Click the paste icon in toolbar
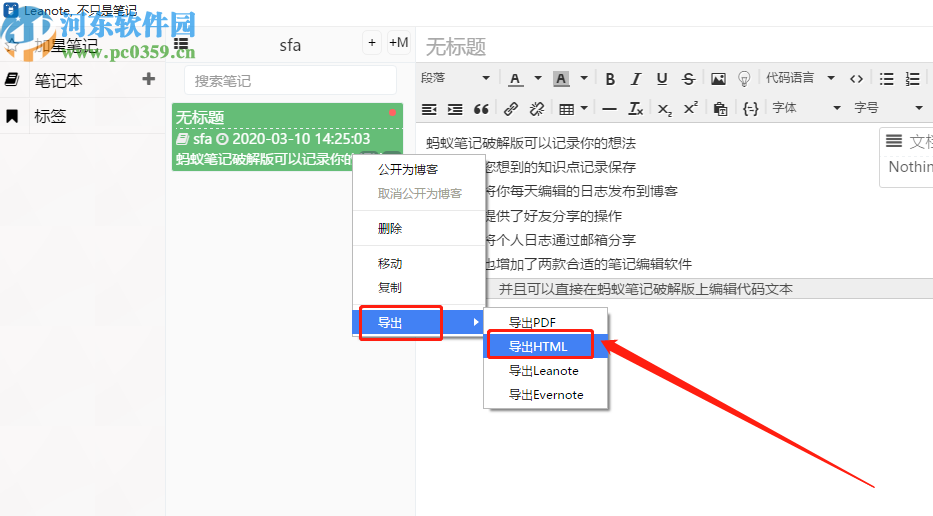 (x=720, y=109)
